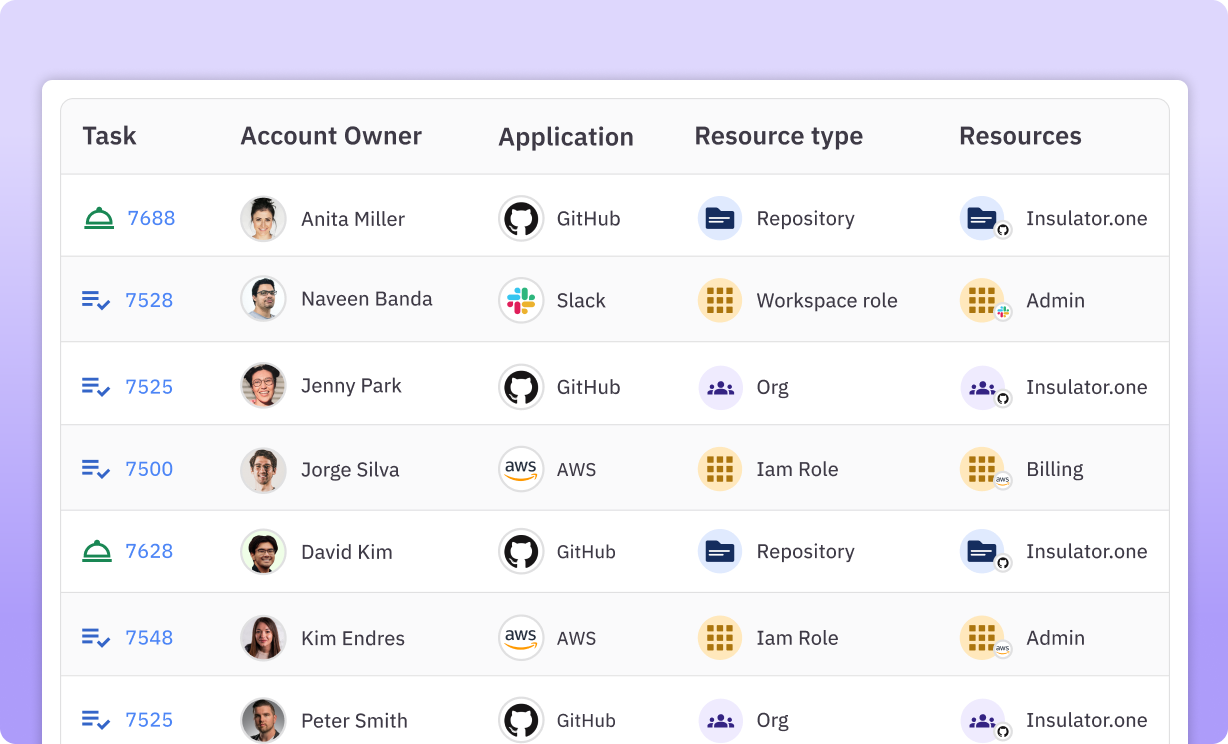Click the Org people icon in Jenny Park's row
Viewport: 1228px width, 744px height.
point(719,387)
